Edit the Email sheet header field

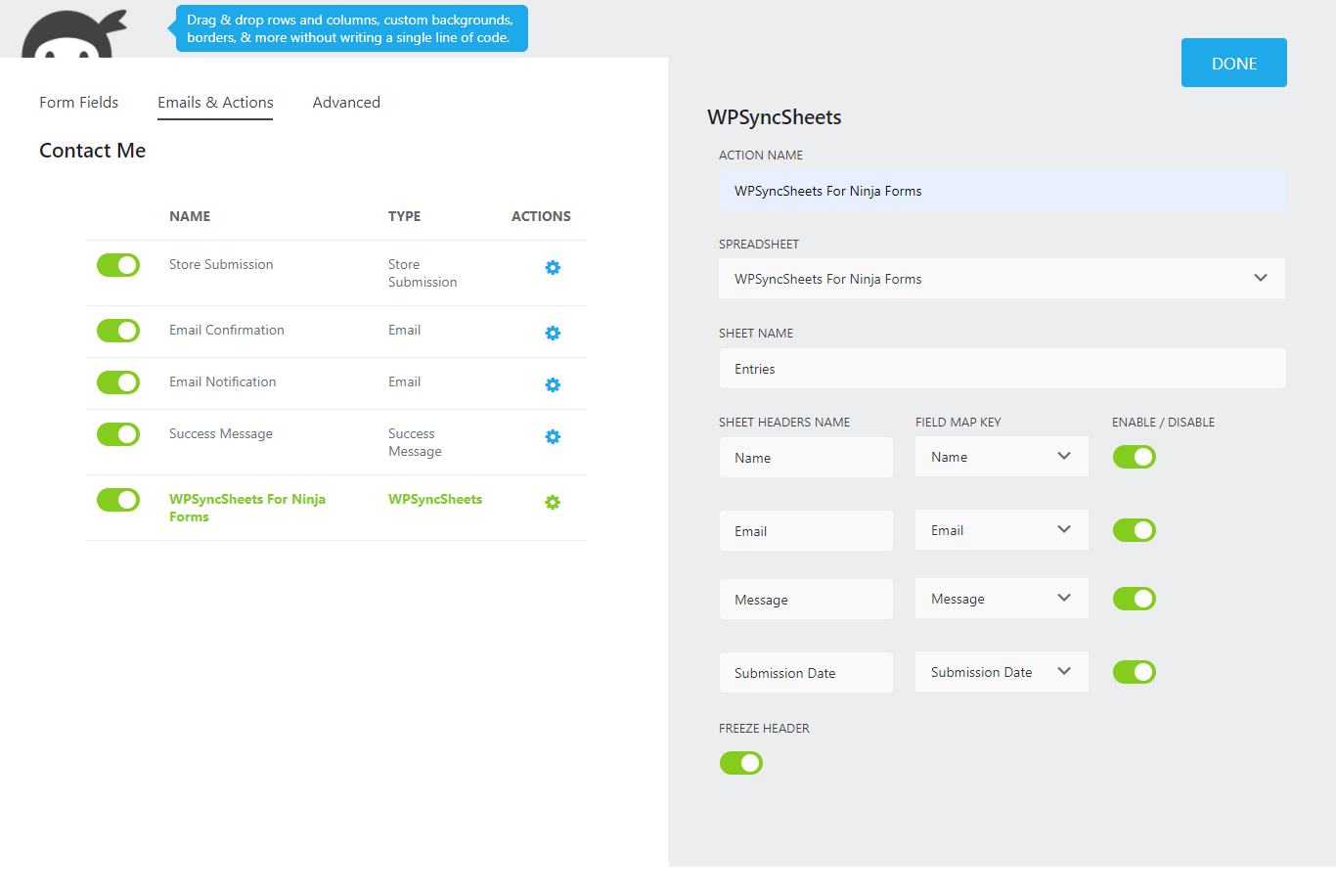click(806, 531)
